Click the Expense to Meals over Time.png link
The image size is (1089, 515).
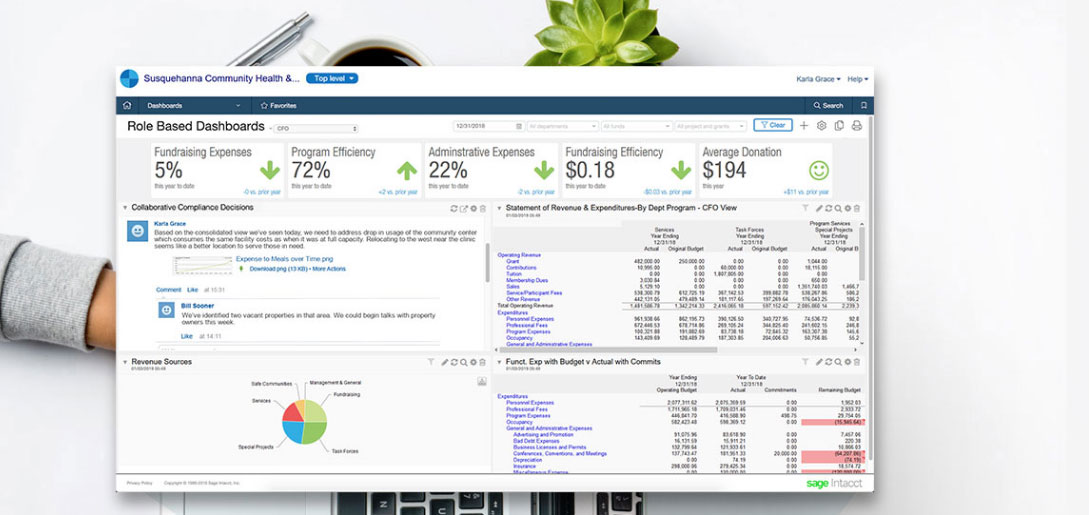(x=284, y=259)
